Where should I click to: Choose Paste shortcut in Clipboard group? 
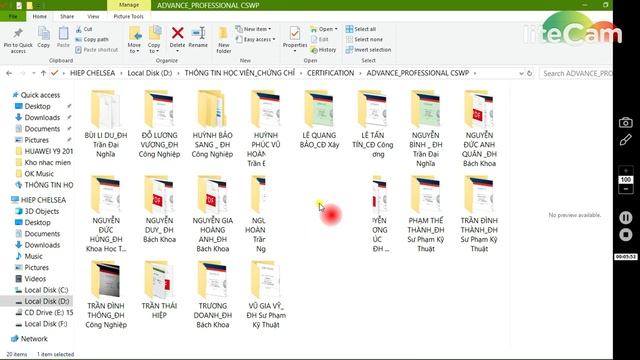point(97,50)
